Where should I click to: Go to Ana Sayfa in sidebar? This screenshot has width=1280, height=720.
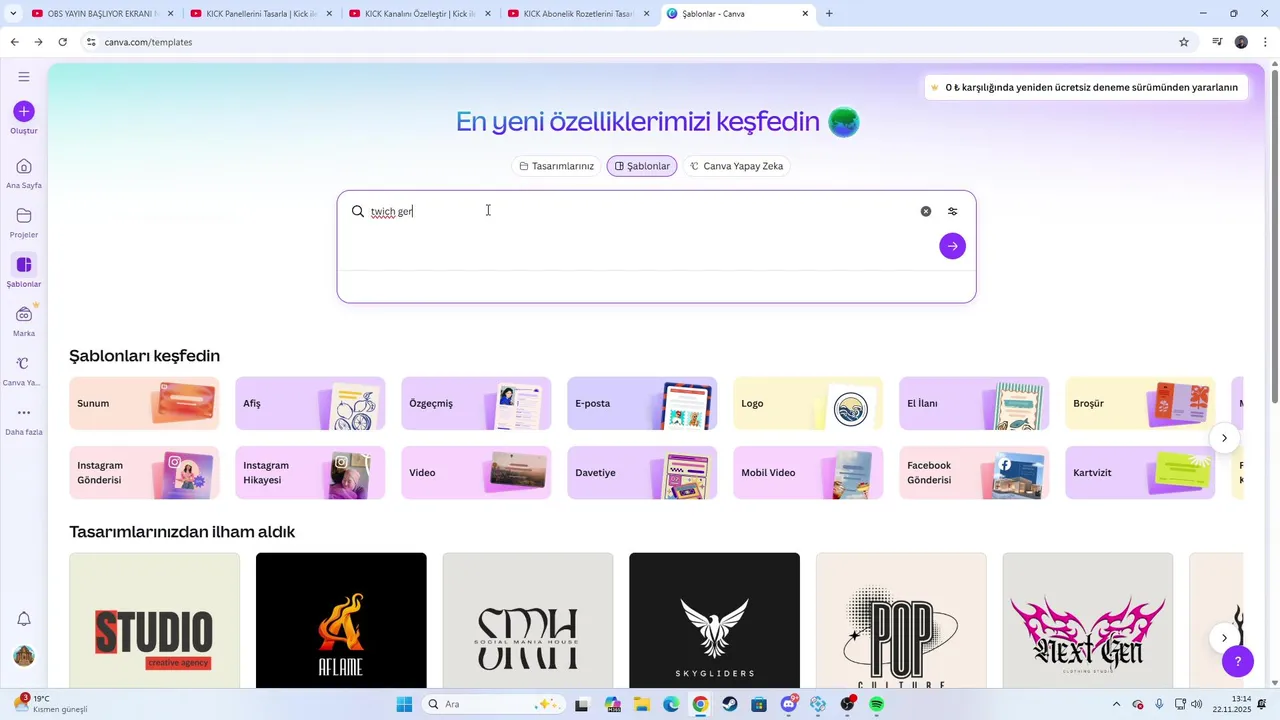tap(24, 173)
